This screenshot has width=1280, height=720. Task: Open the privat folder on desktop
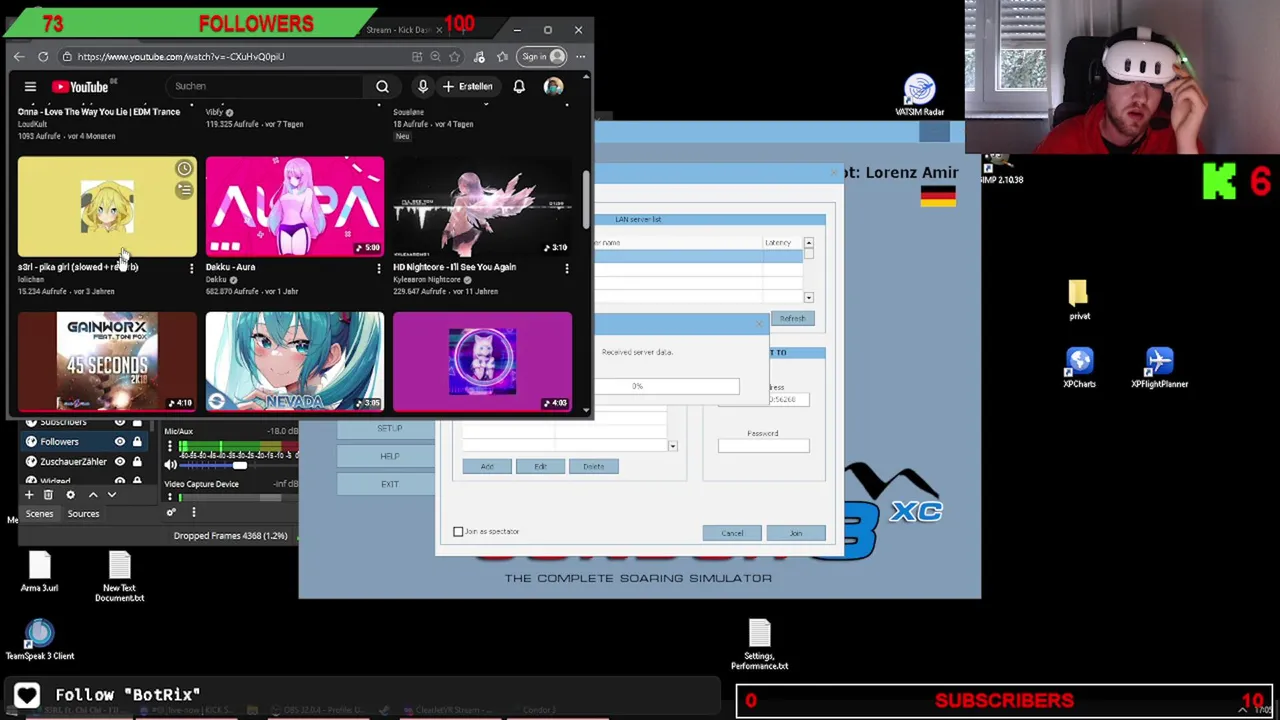point(1079,300)
